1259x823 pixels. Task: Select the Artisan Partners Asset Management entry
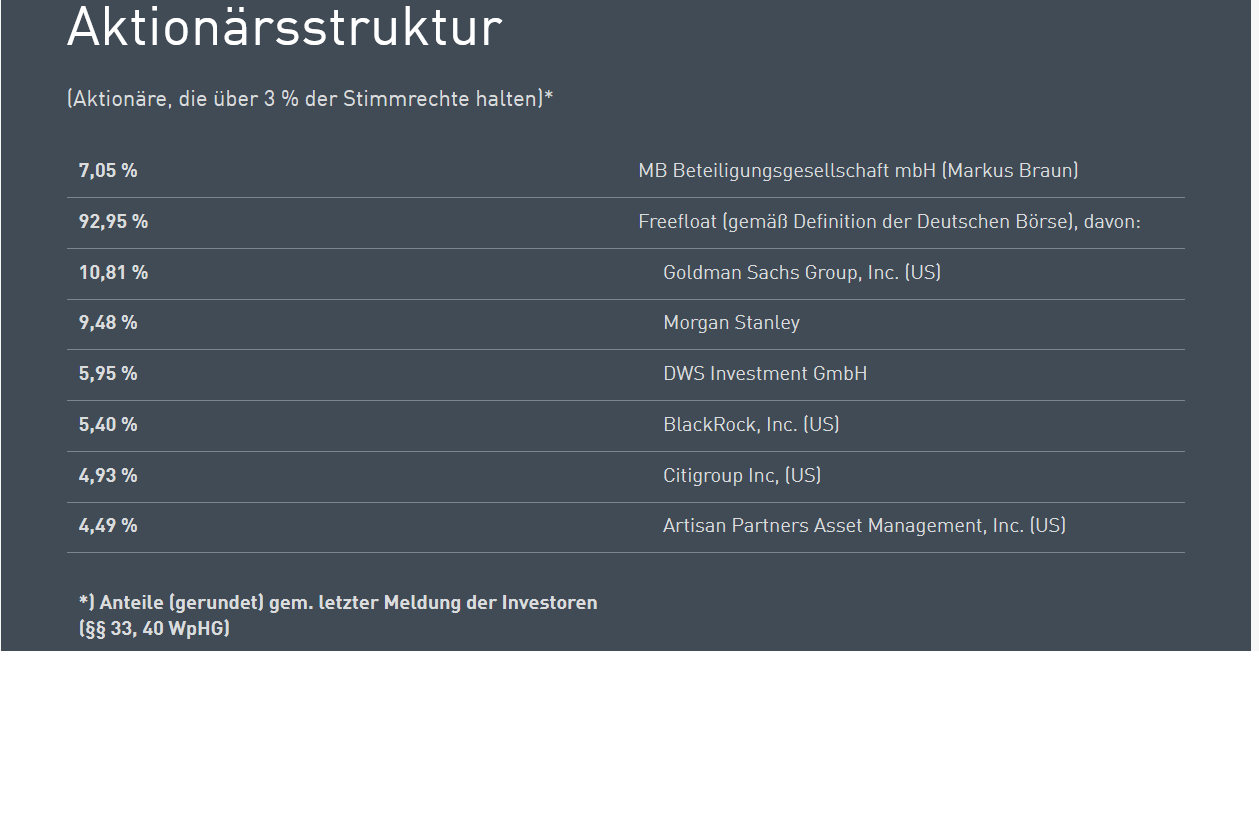[x=865, y=524]
